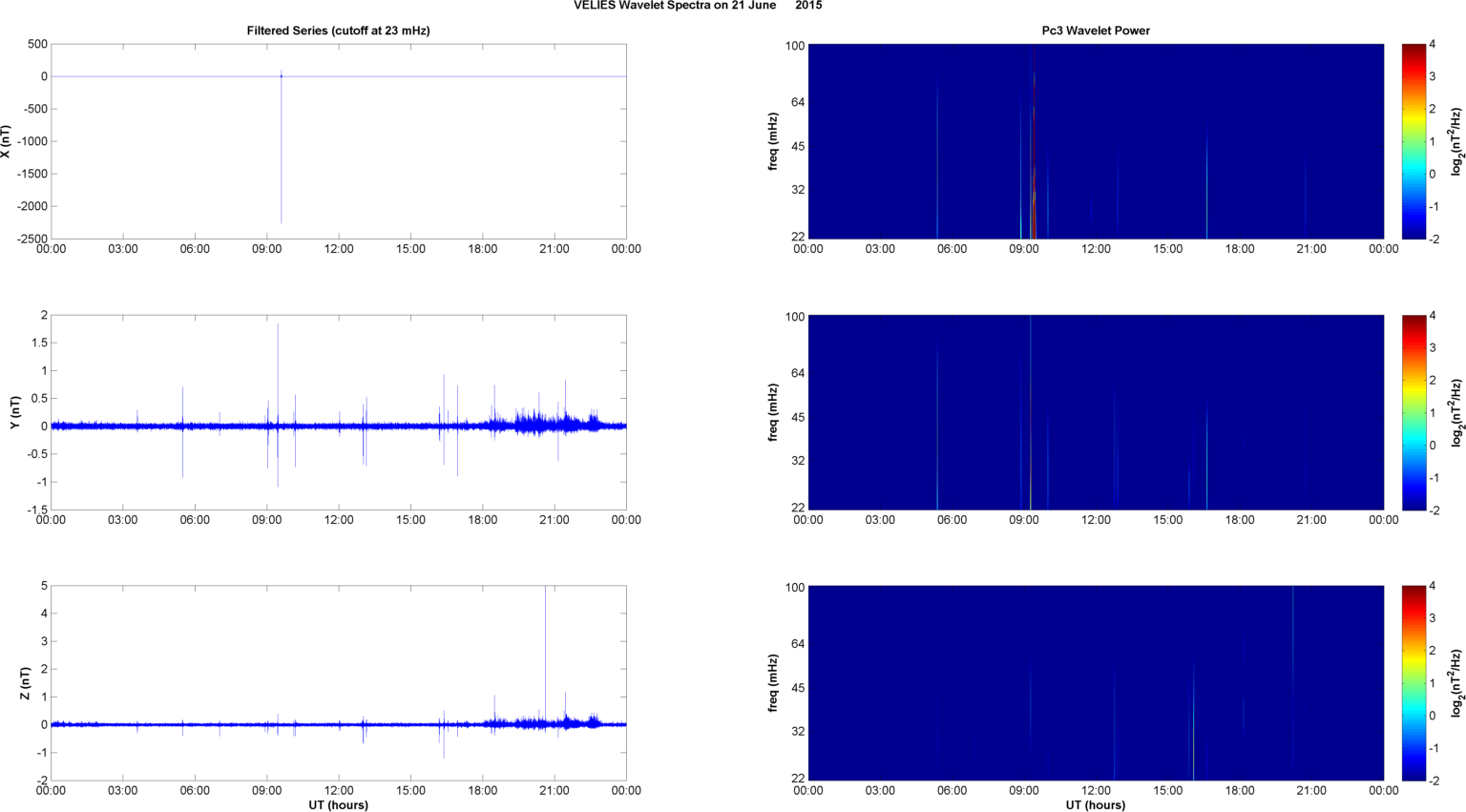Click the log2(nT²/Hz) label beside X colorbar
The width and height of the screenshot is (1466, 812).
[x=1456, y=141]
